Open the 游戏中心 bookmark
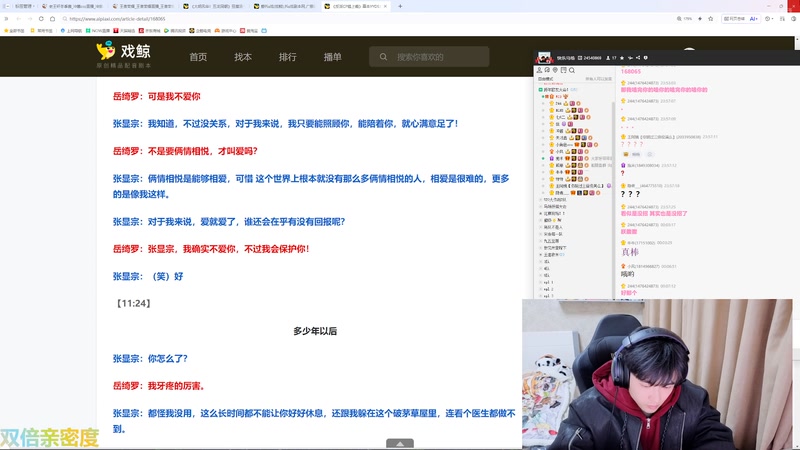Screen dimensions: 800x450 tap(226, 31)
